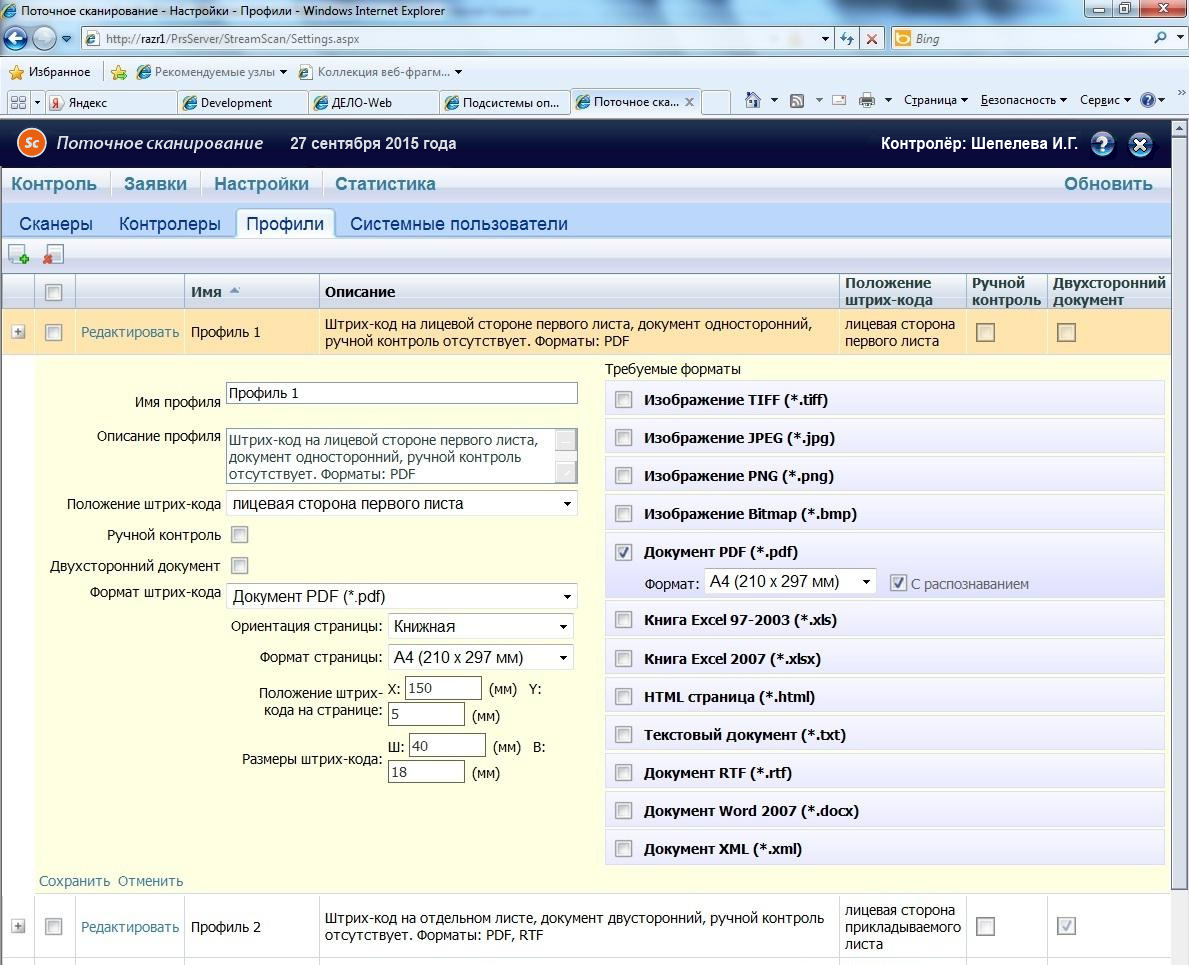The width and height of the screenshot is (1189, 965).
Task: Click the Refresh page icon in address bar
Action: click(846, 39)
